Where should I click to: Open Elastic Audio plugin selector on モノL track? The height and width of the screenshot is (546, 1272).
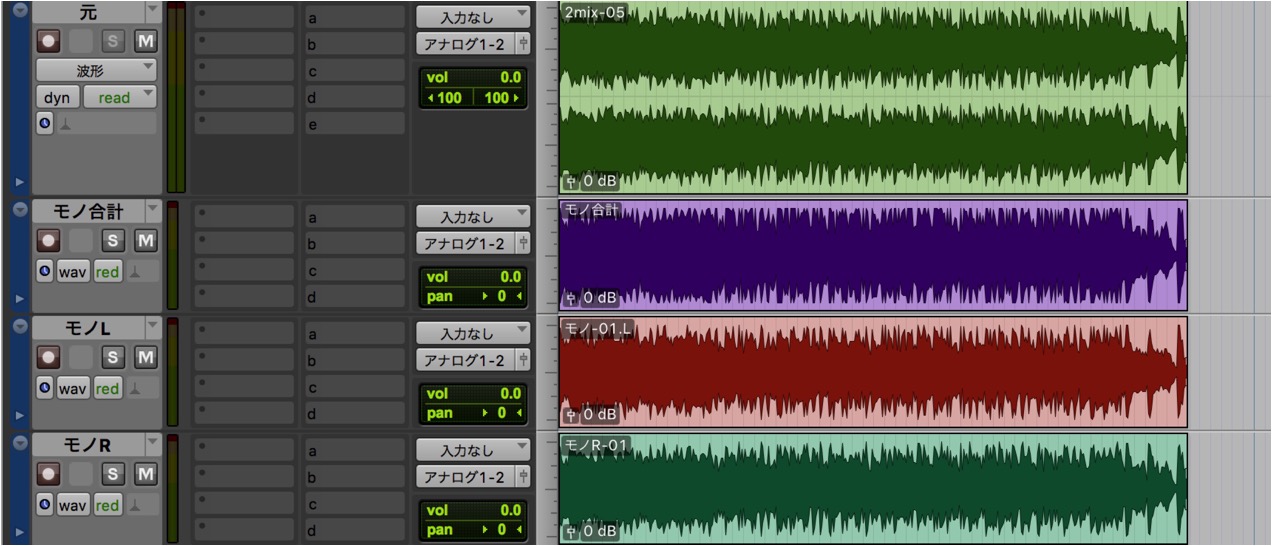tap(141, 388)
